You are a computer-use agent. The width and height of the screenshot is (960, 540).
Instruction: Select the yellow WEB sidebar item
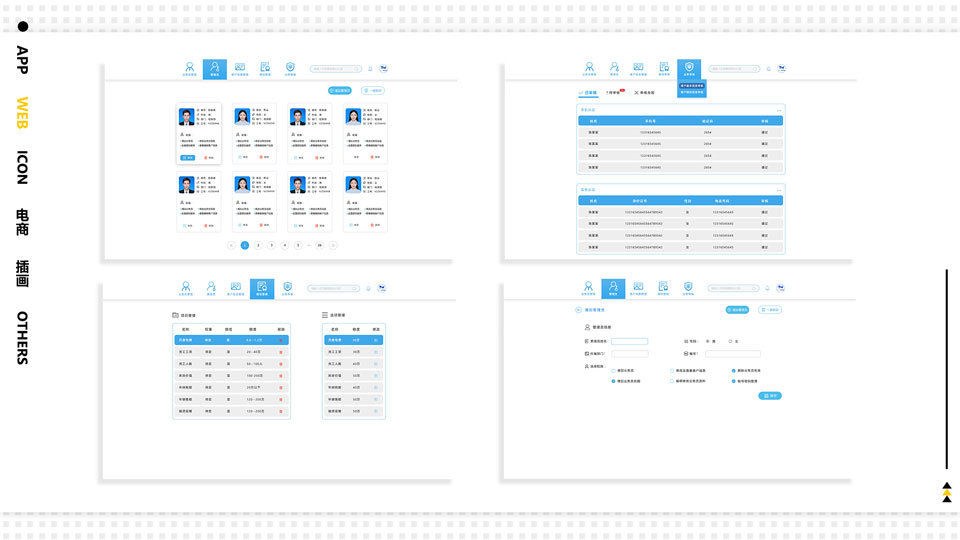pos(22,112)
